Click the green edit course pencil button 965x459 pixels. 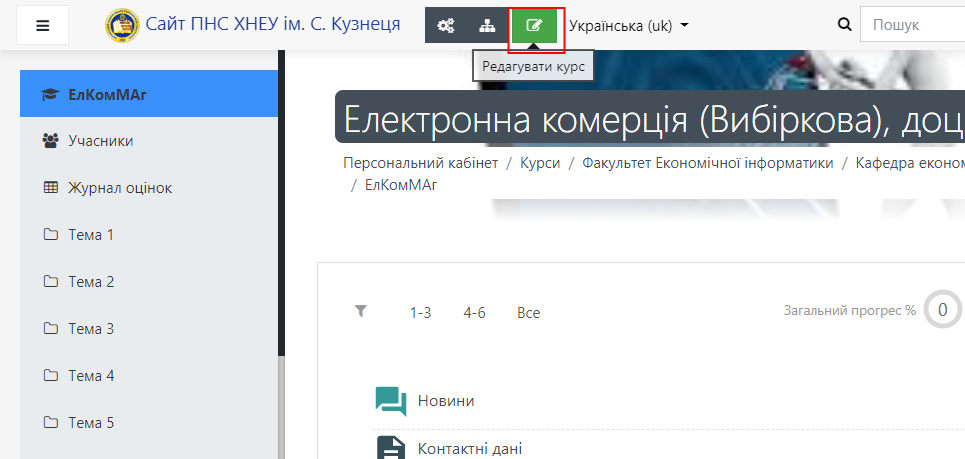(534, 25)
